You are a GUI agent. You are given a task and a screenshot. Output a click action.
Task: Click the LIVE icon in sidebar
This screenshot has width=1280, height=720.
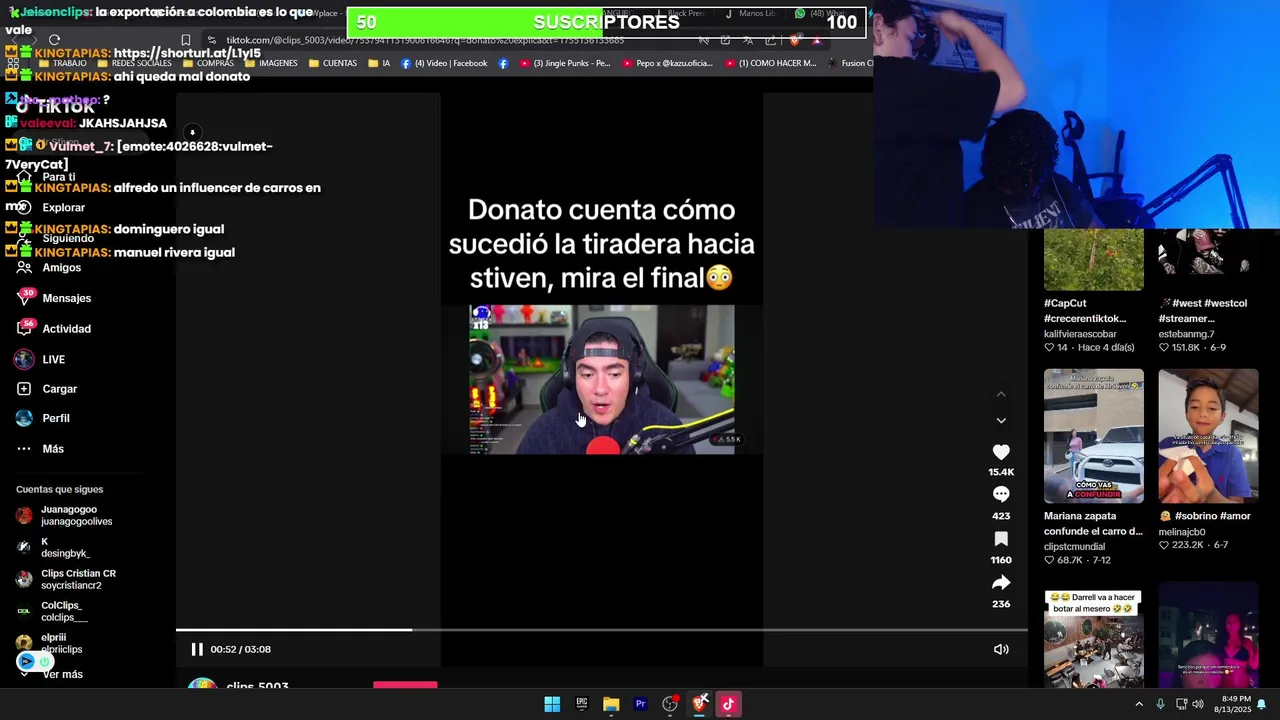click(24, 359)
